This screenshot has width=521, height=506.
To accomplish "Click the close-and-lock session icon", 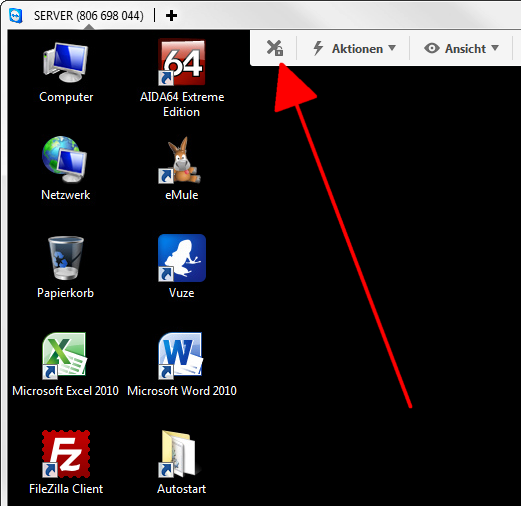I will point(275,48).
